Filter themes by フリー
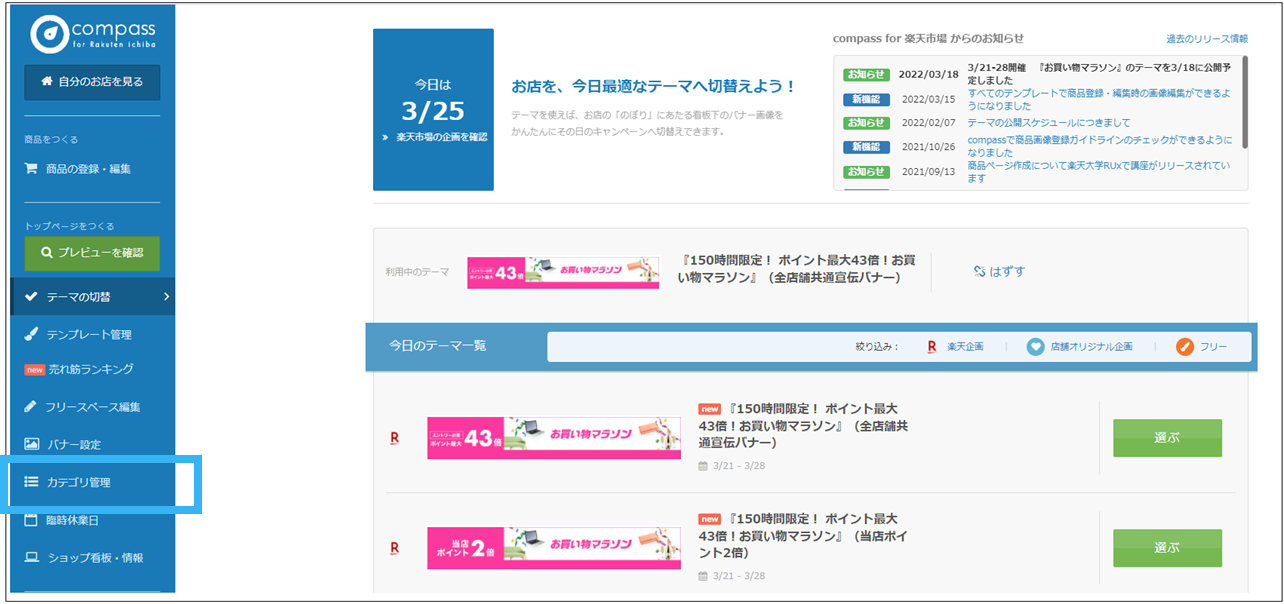The image size is (1284, 604). 1202,347
